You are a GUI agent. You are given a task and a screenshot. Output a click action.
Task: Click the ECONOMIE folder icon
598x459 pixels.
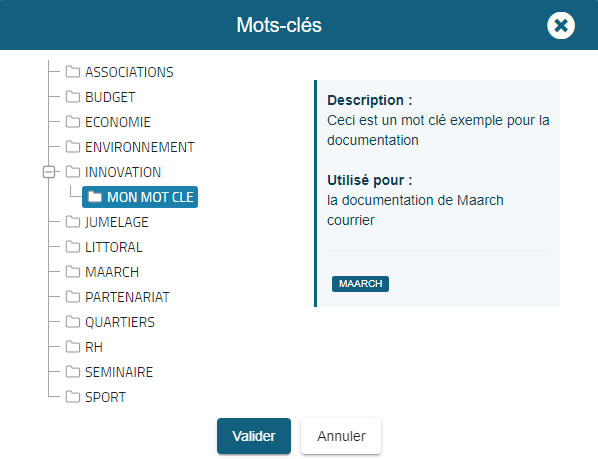pyautogui.click(x=72, y=122)
